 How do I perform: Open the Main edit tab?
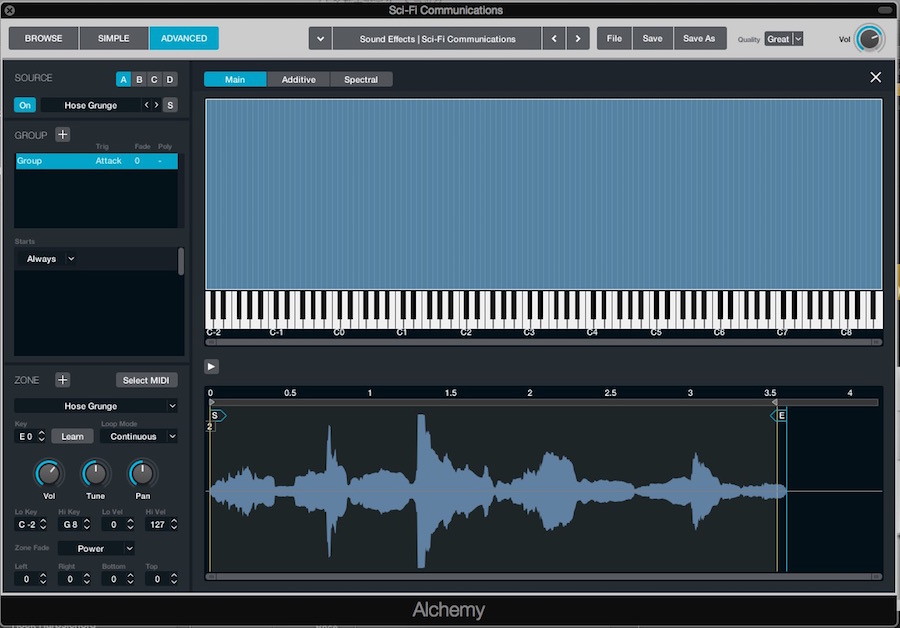pos(235,79)
